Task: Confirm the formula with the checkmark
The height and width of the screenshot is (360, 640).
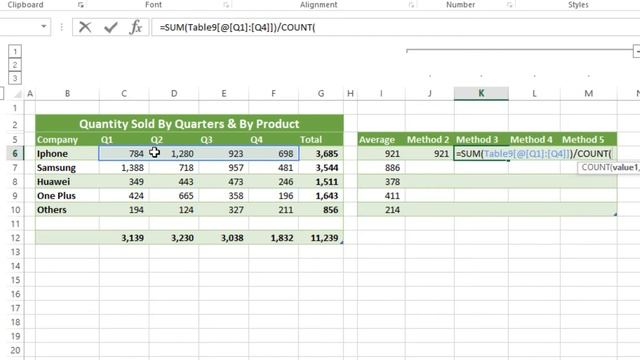Action: (x=111, y=27)
